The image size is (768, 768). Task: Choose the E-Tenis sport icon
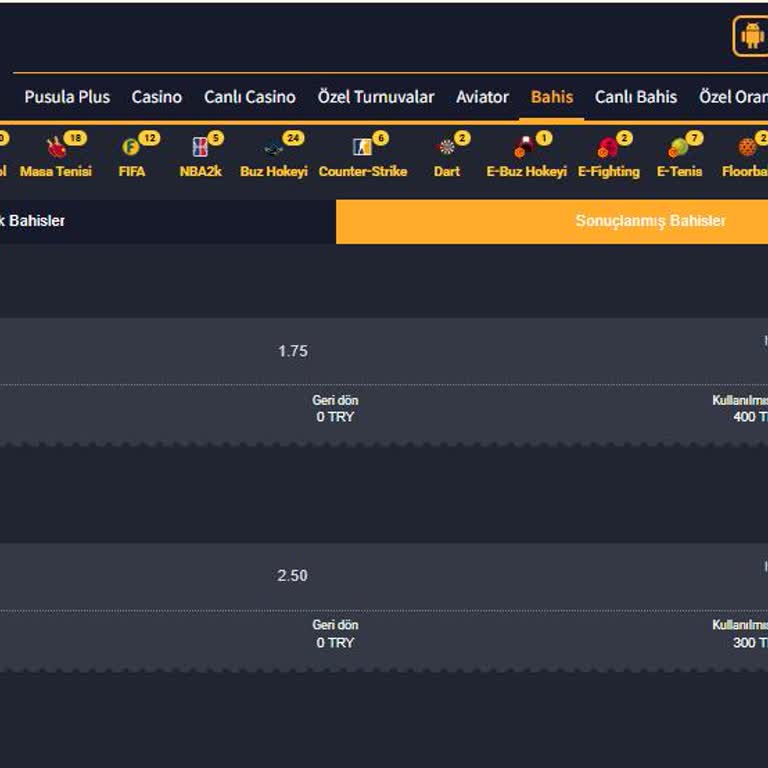pyautogui.click(x=679, y=149)
